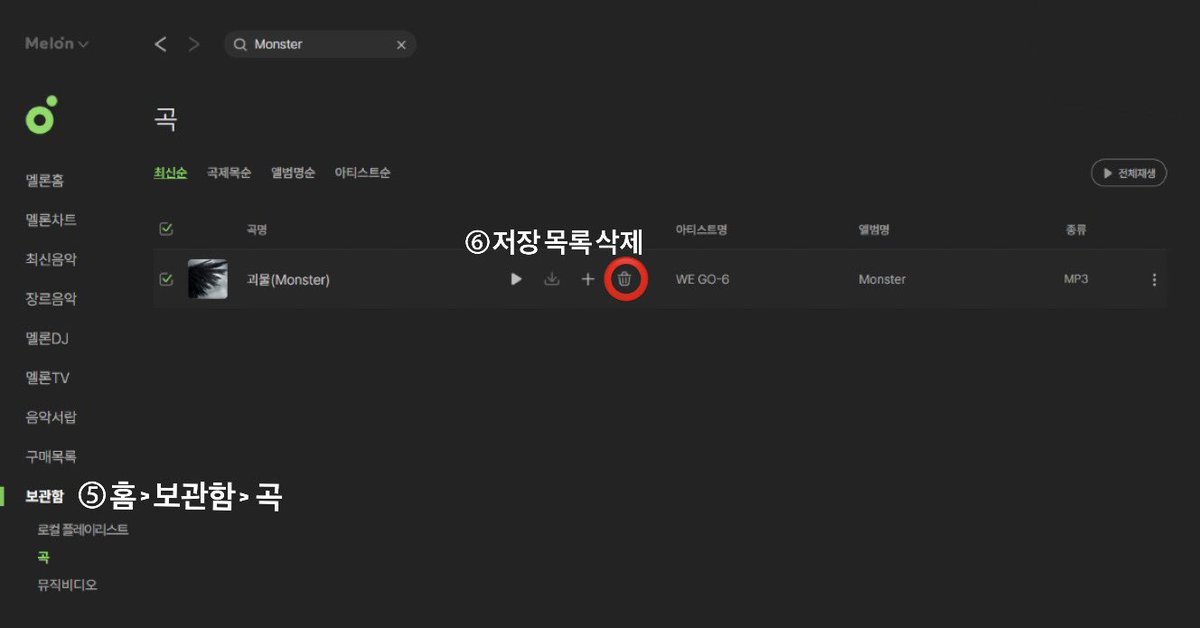The image size is (1200, 628).
Task: Click the 전체재생 play all button
Action: click(x=1129, y=173)
